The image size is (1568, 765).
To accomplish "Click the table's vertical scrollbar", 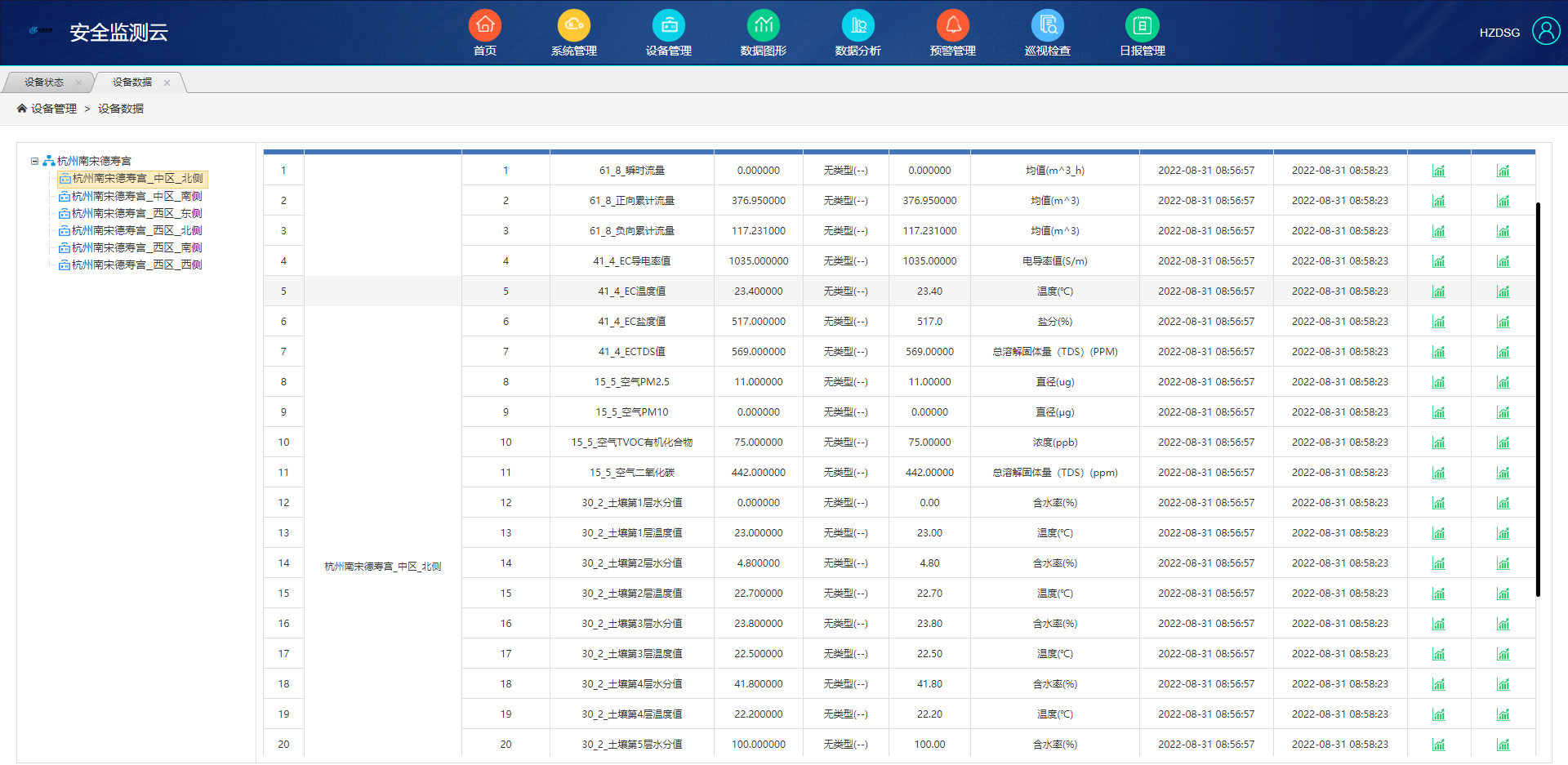I will tap(1538, 399).
